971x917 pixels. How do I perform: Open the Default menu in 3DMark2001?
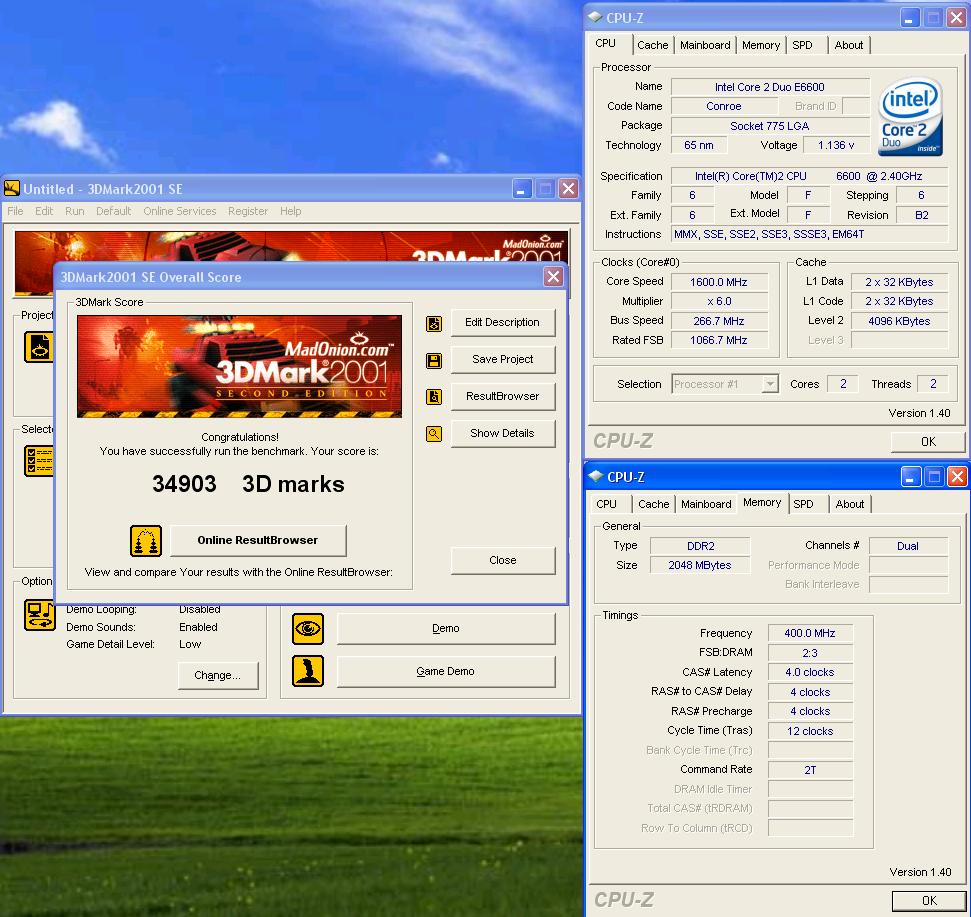click(113, 211)
